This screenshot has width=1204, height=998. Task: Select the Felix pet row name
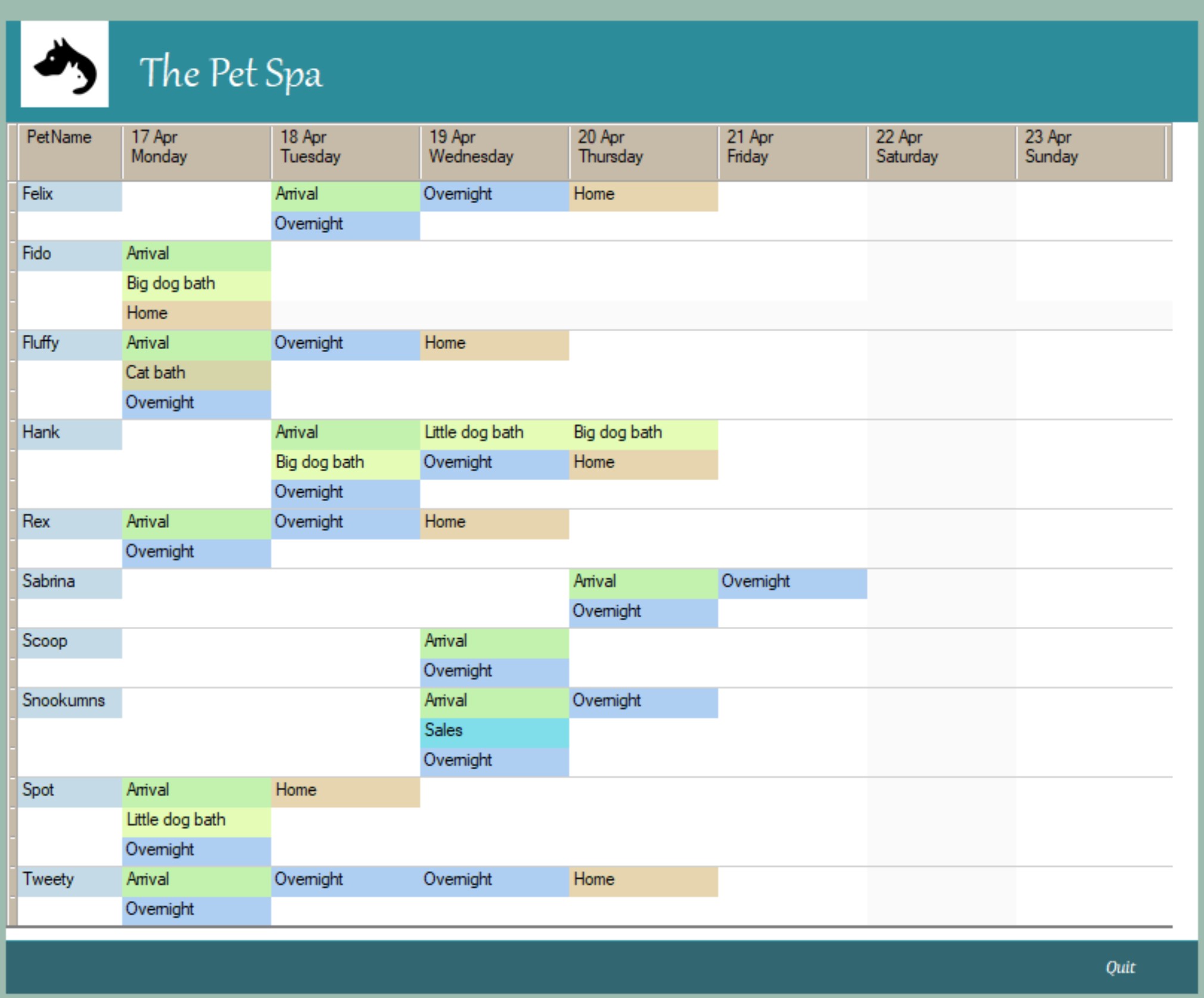70,196
